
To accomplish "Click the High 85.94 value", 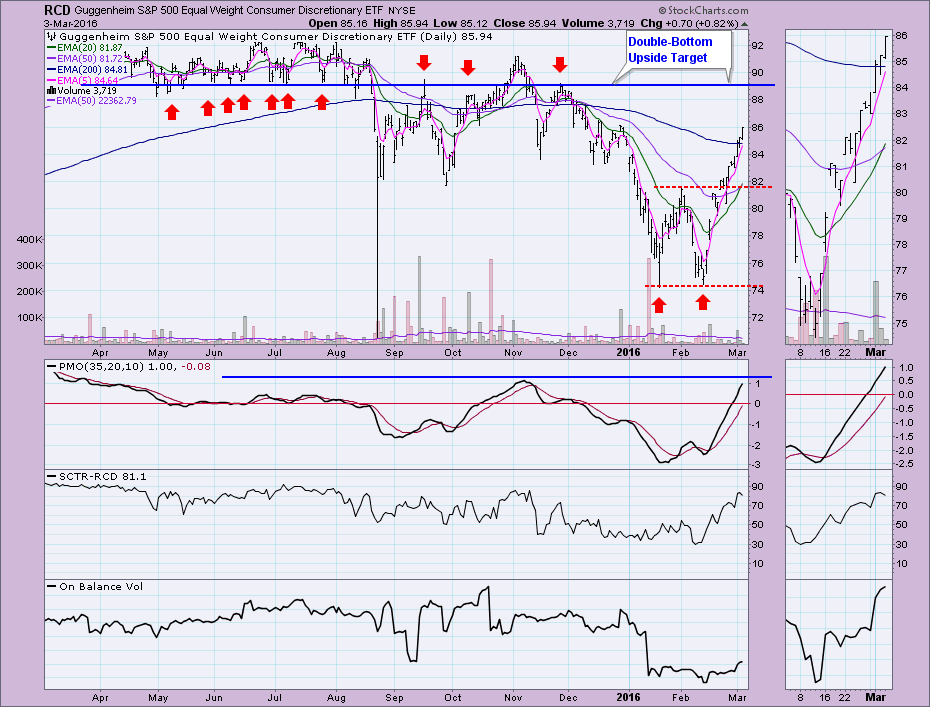I will pos(399,24).
